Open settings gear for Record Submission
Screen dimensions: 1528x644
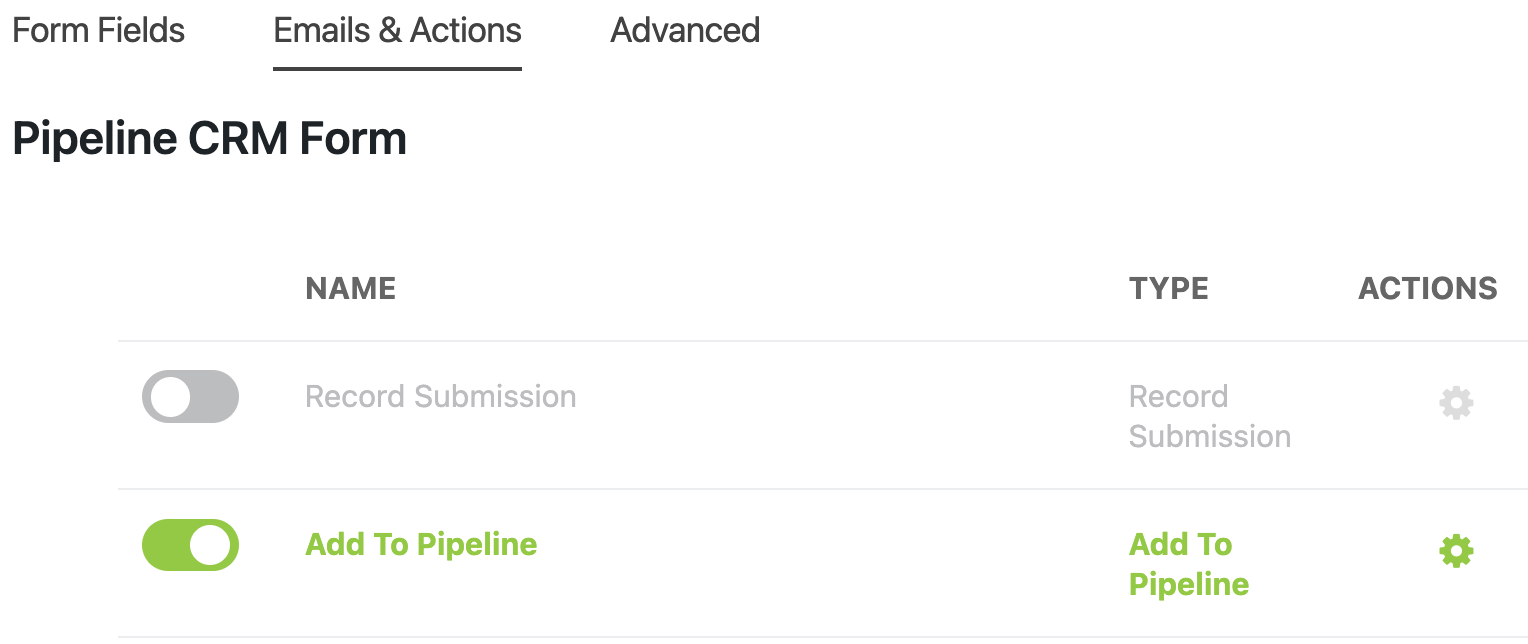[x=1455, y=404]
